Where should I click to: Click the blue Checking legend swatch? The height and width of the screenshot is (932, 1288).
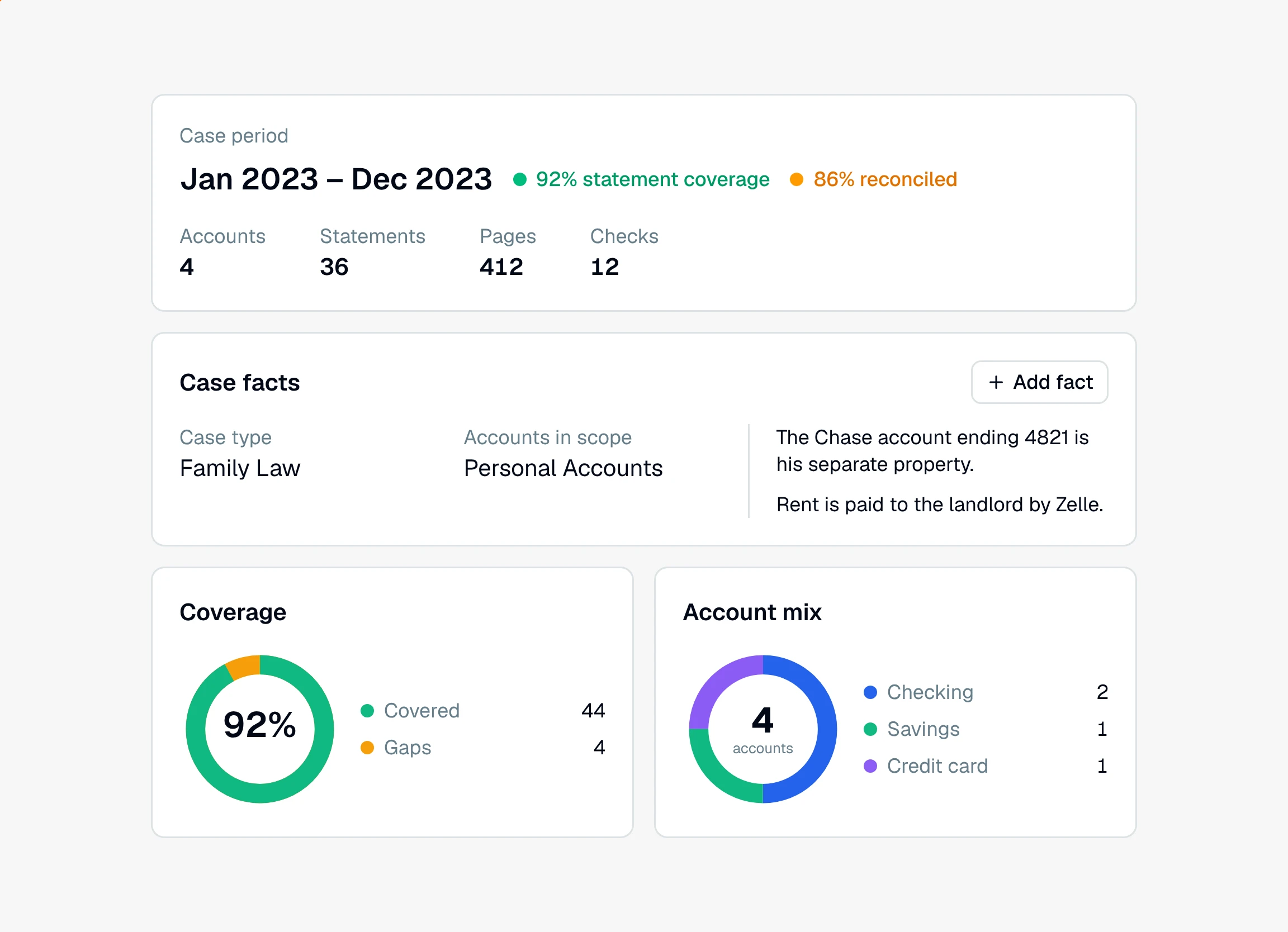click(x=870, y=692)
